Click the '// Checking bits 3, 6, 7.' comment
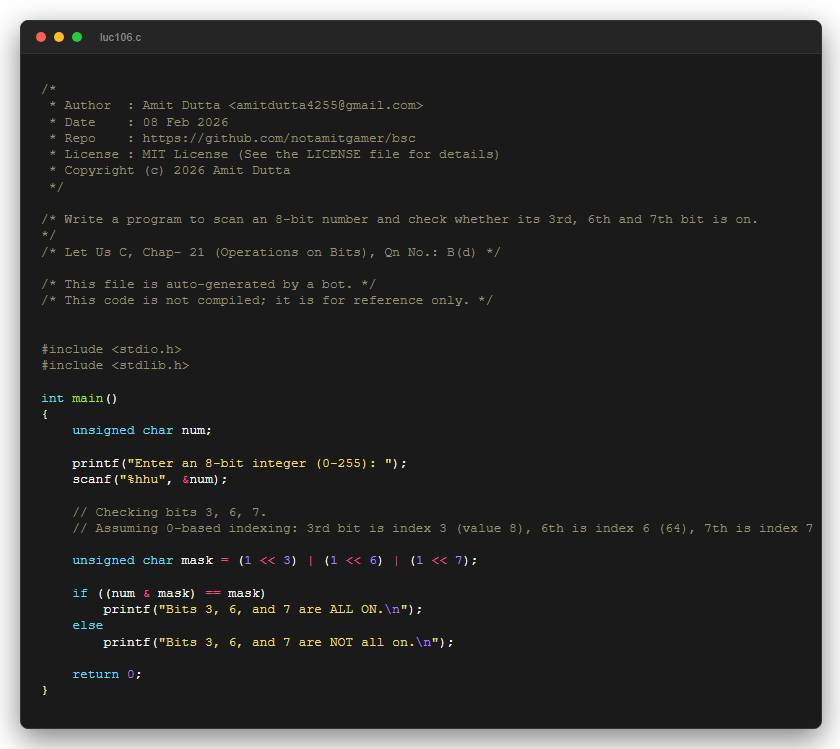The width and height of the screenshot is (840, 749). coord(169,512)
